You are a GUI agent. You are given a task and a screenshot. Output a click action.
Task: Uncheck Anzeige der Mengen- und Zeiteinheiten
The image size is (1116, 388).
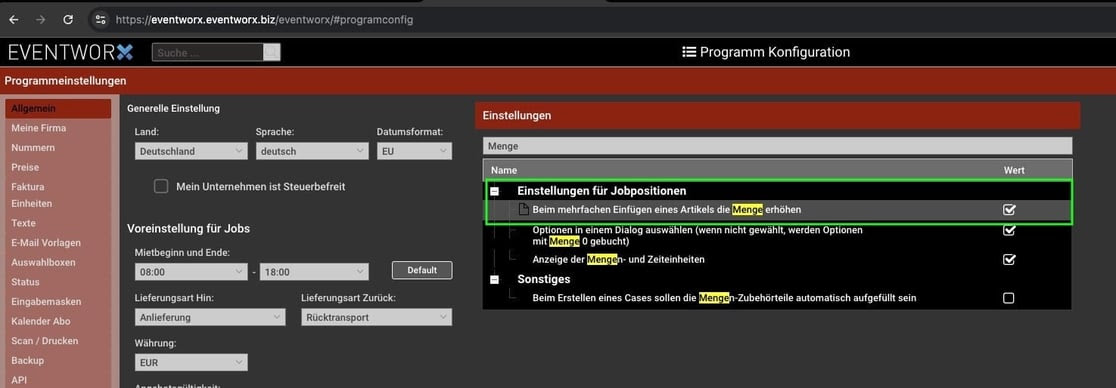[x=1009, y=259]
